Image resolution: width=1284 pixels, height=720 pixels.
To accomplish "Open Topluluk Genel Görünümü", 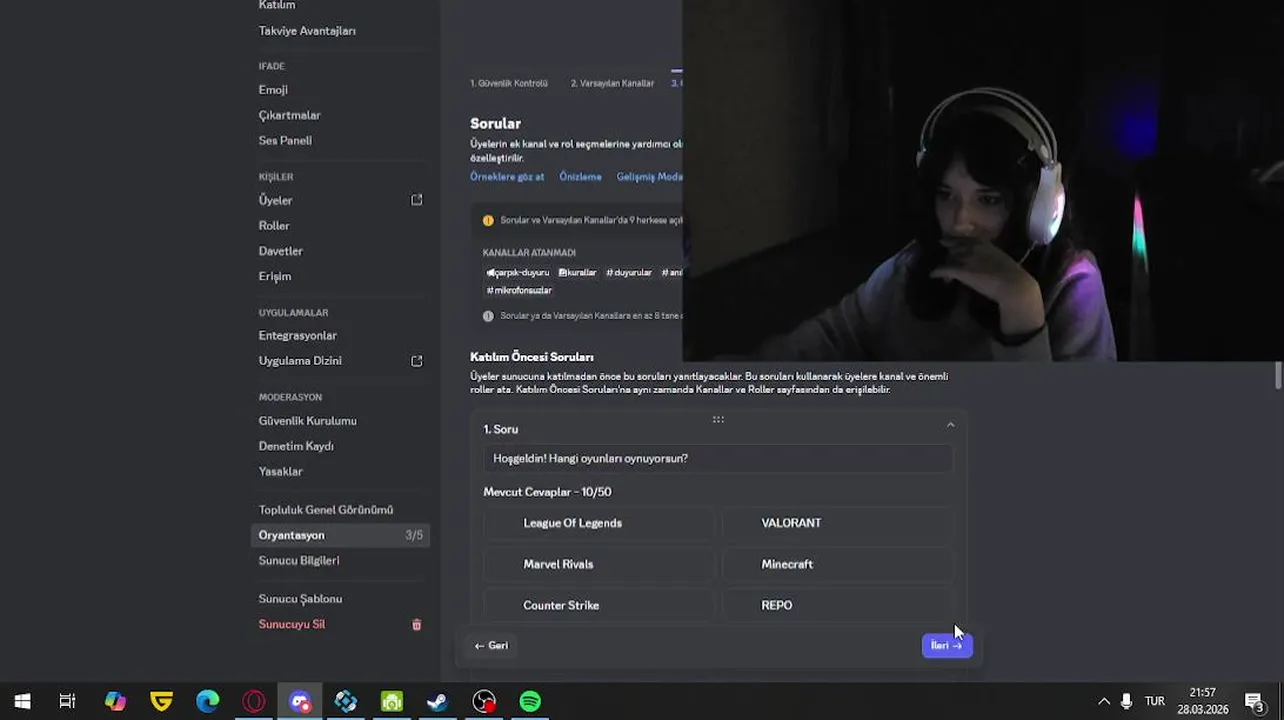I will click(325, 510).
